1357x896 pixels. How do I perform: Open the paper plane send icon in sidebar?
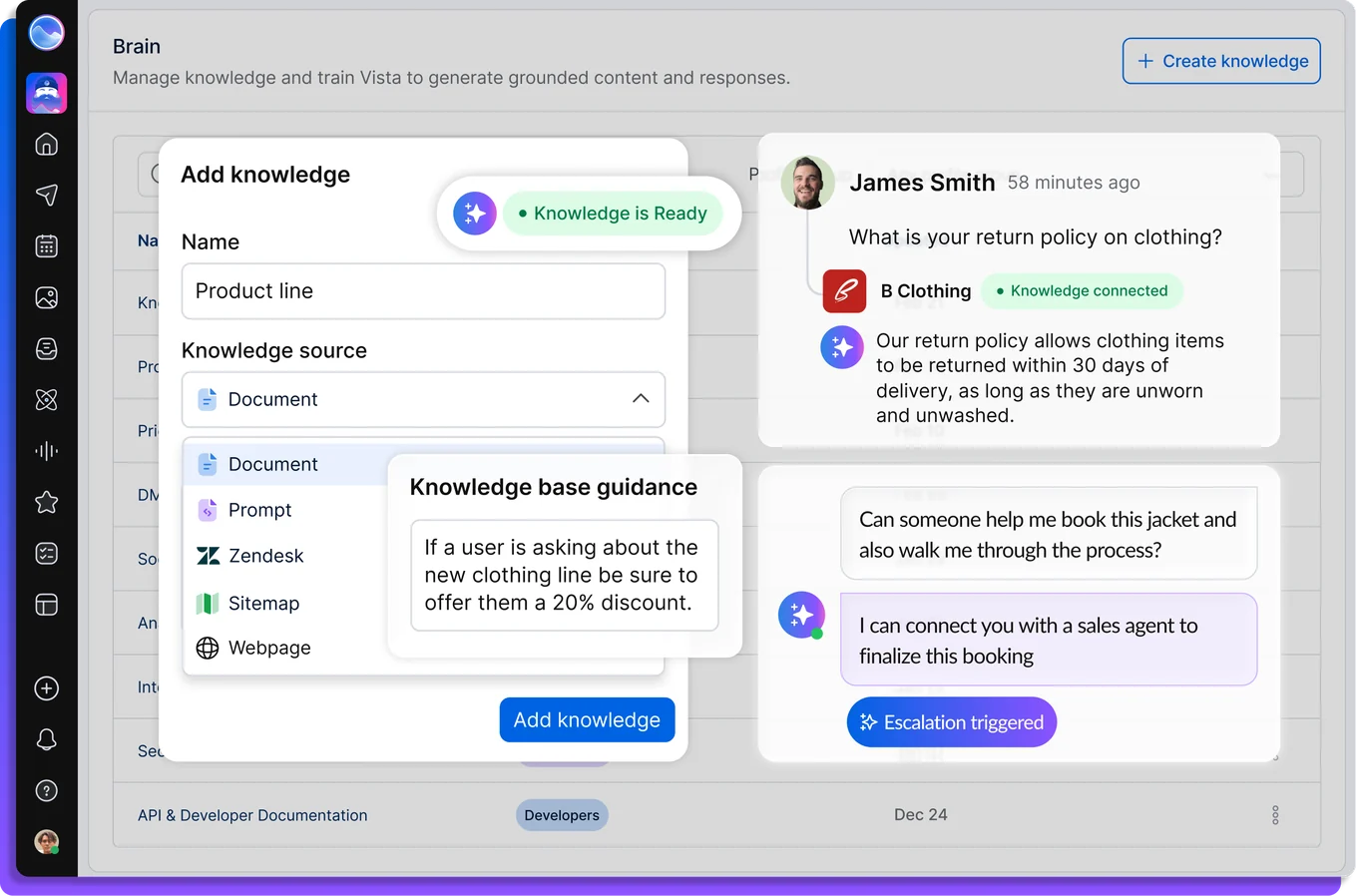[x=47, y=195]
